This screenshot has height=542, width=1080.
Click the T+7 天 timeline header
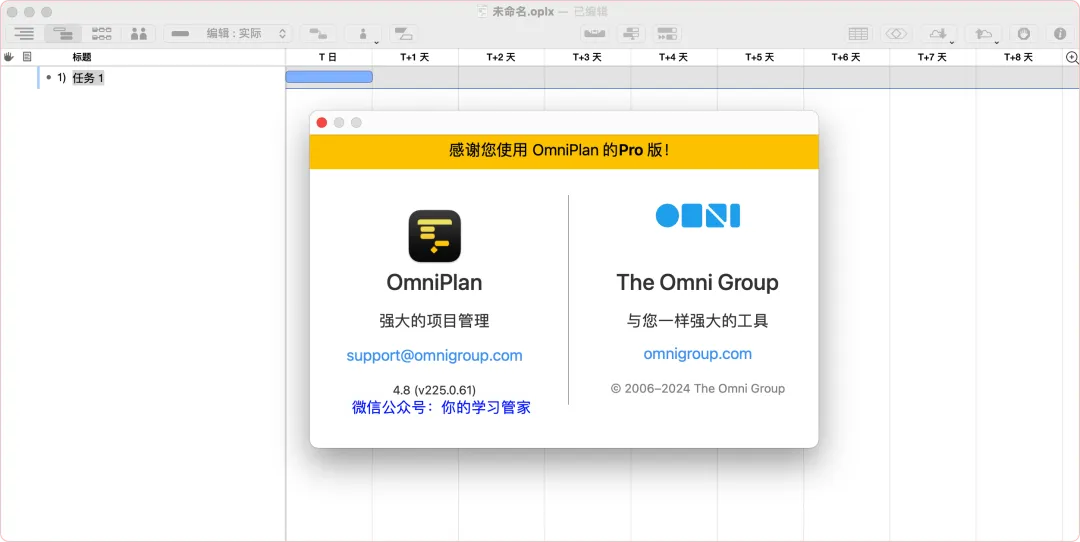[x=932, y=57]
